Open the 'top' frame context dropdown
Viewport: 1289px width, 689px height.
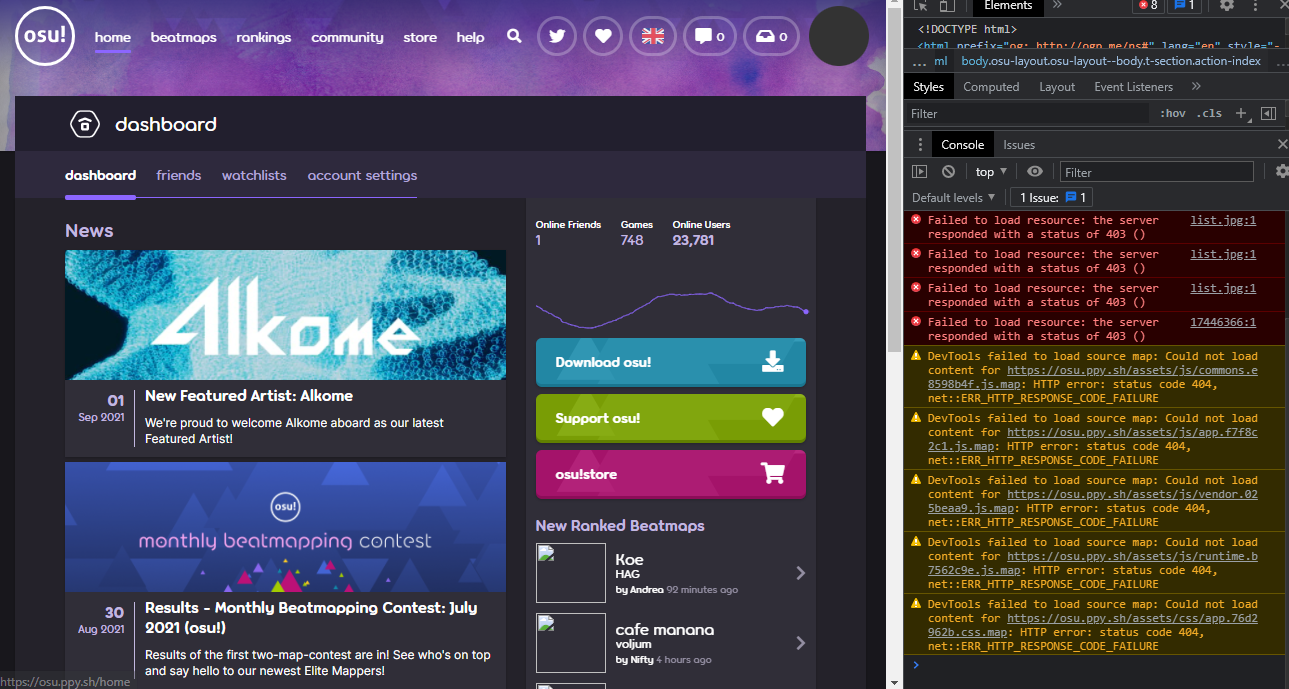tap(988, 171)
